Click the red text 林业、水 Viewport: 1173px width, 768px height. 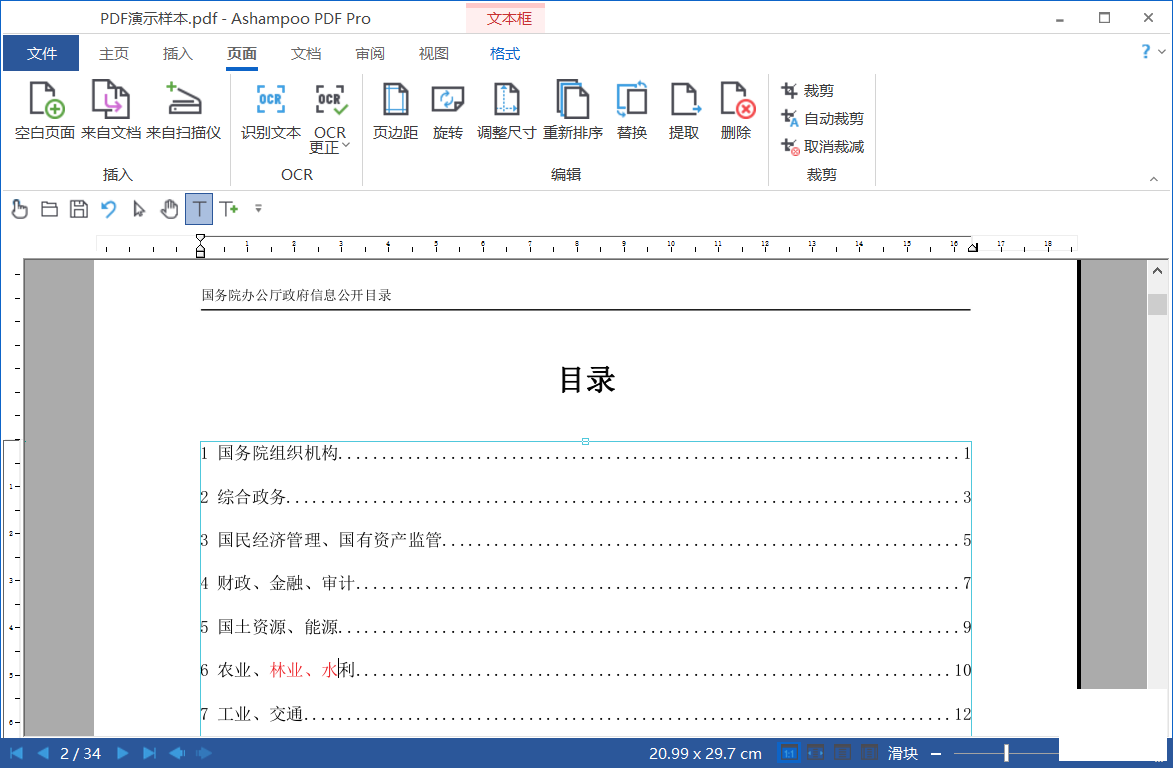[x=304, y=669]
